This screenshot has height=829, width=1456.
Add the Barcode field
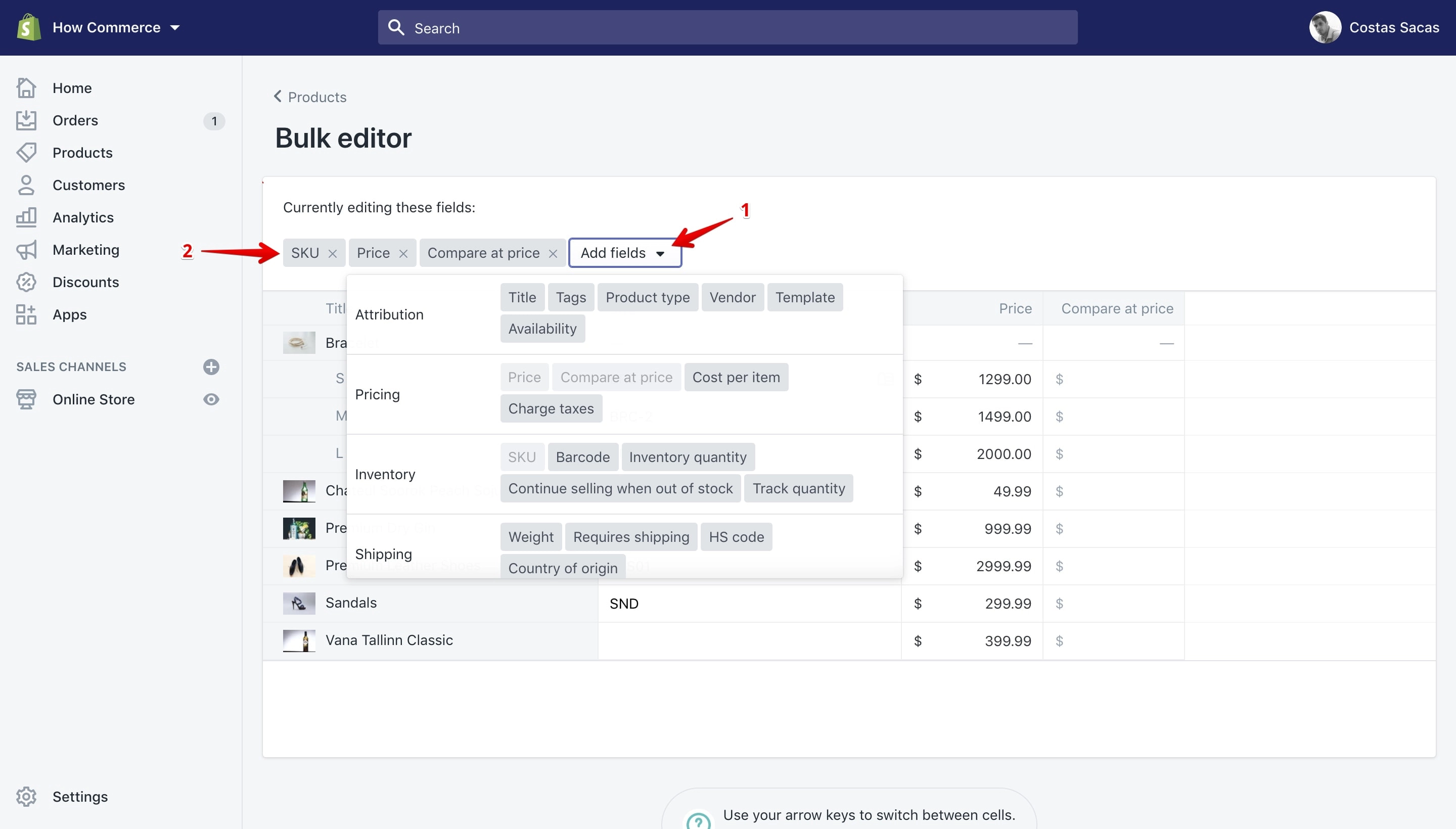coord(582,456)
